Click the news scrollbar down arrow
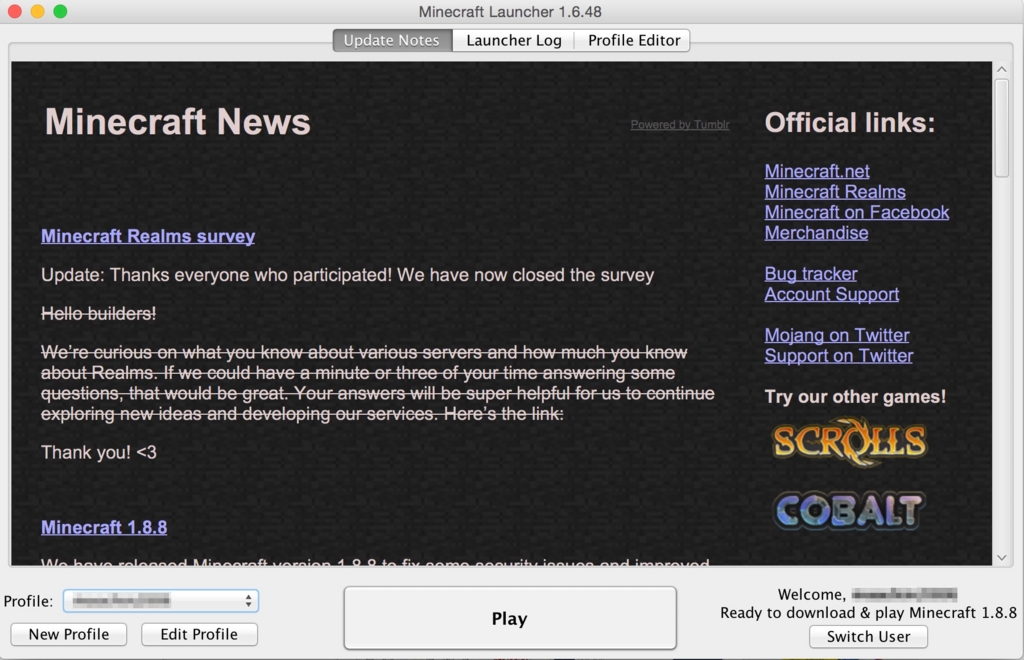The height and width of the screenshot is (660, 1024). pos(1002,558)
